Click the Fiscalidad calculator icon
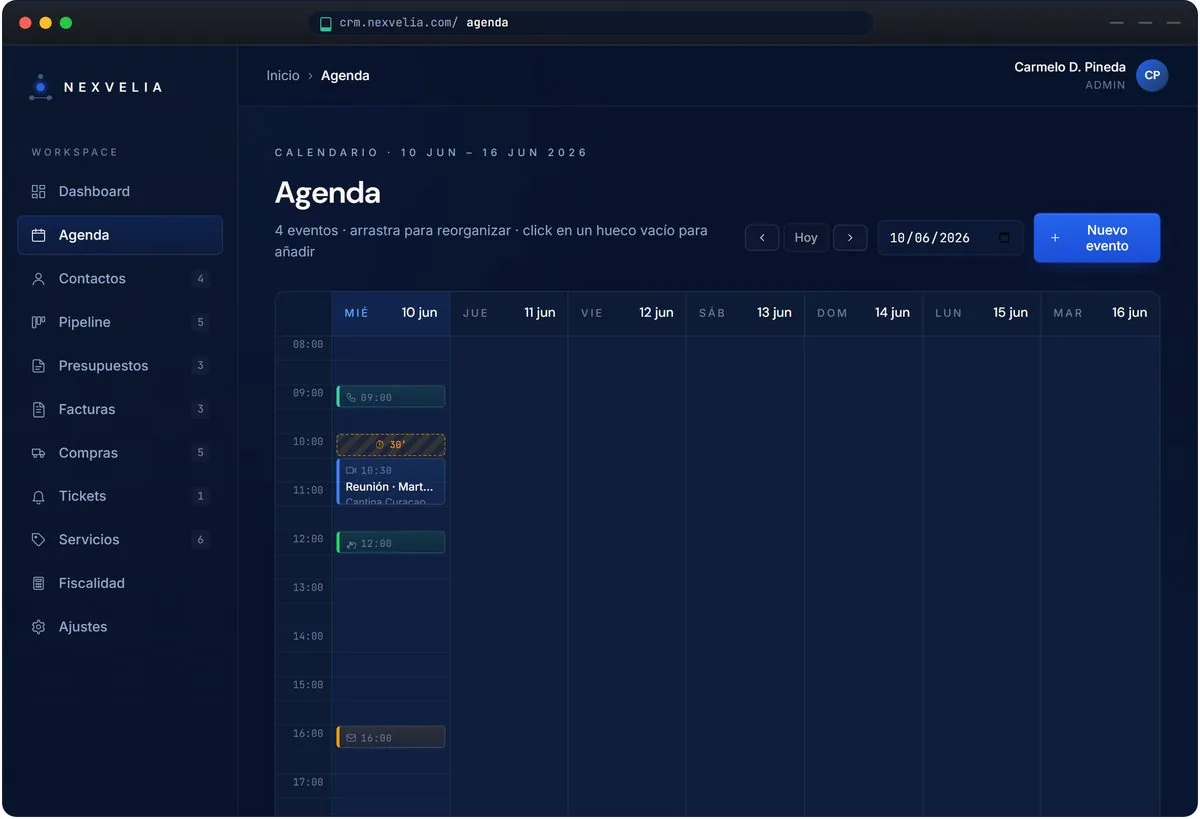 (38, 583)
